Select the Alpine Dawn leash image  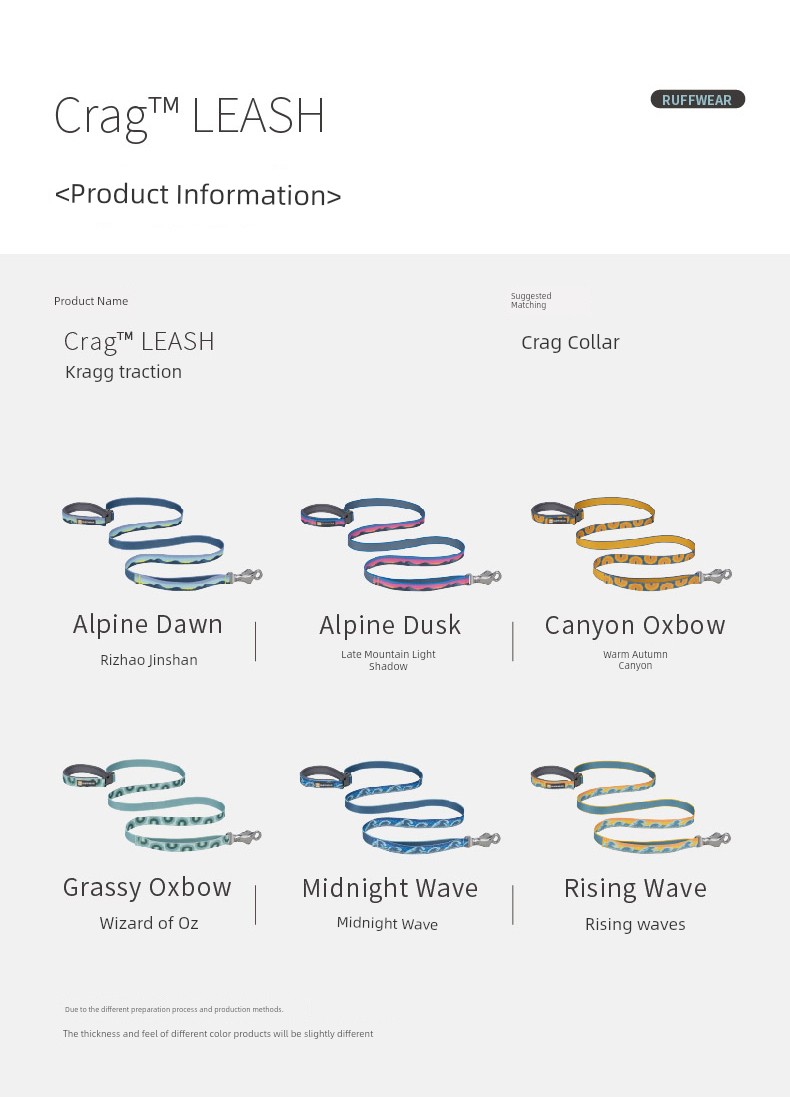[162, 543]
